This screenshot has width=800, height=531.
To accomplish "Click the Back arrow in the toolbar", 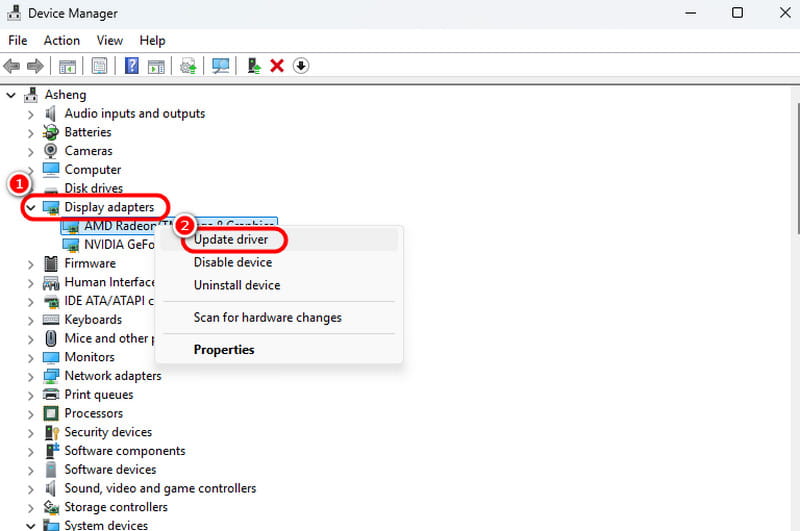I will click(x=12, y=66).
